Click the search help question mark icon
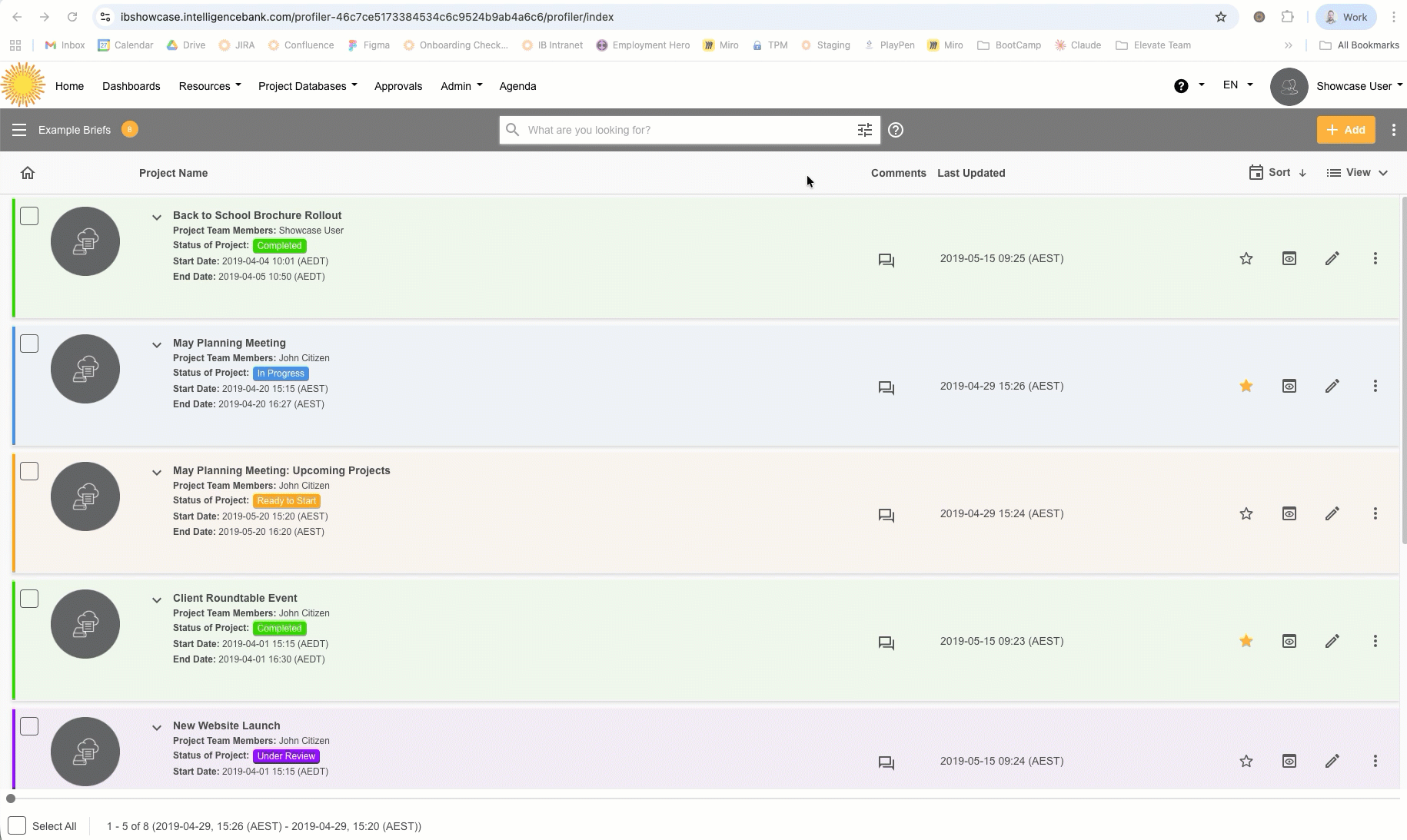Viewport: 1407px width, 840px height. [x=895, y=130]
